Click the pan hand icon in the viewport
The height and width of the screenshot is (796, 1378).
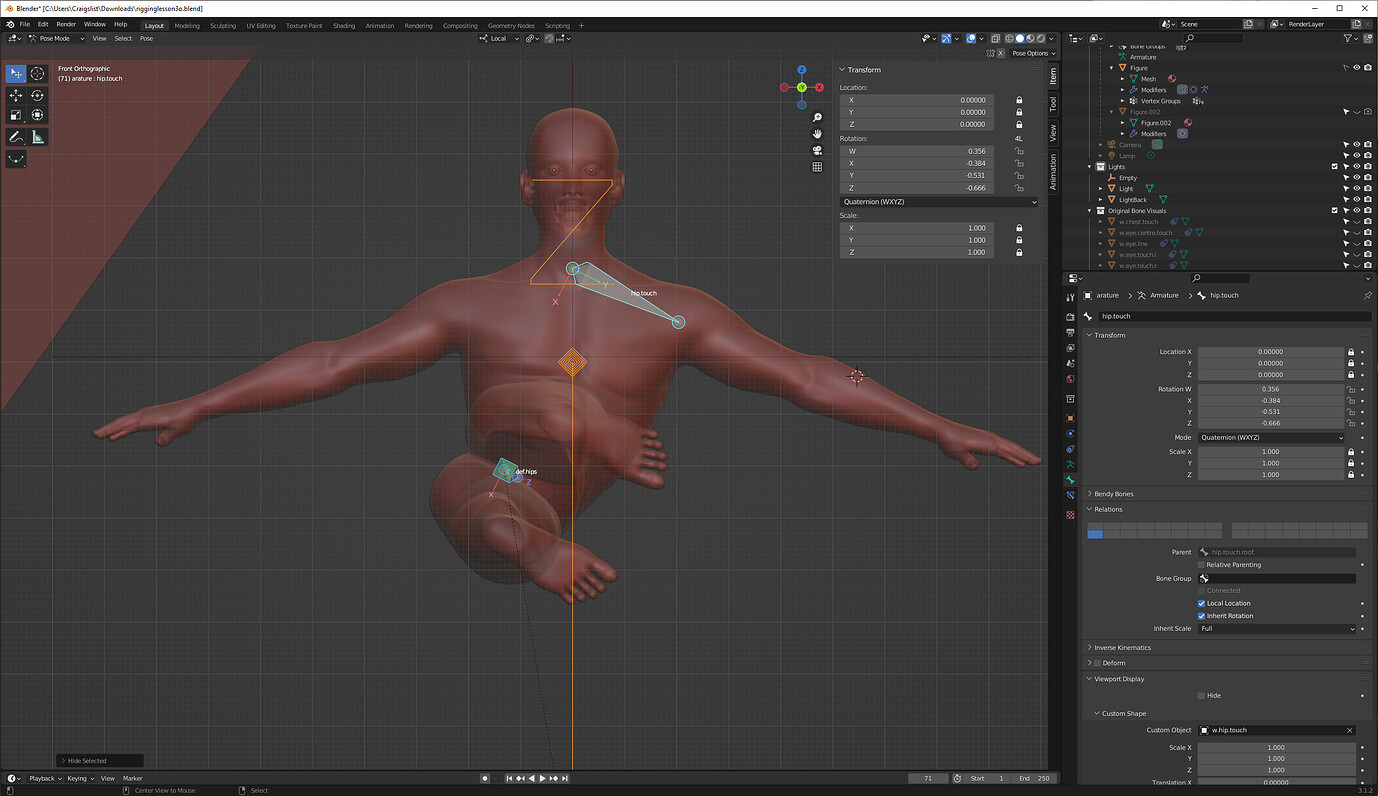point(817,134)
